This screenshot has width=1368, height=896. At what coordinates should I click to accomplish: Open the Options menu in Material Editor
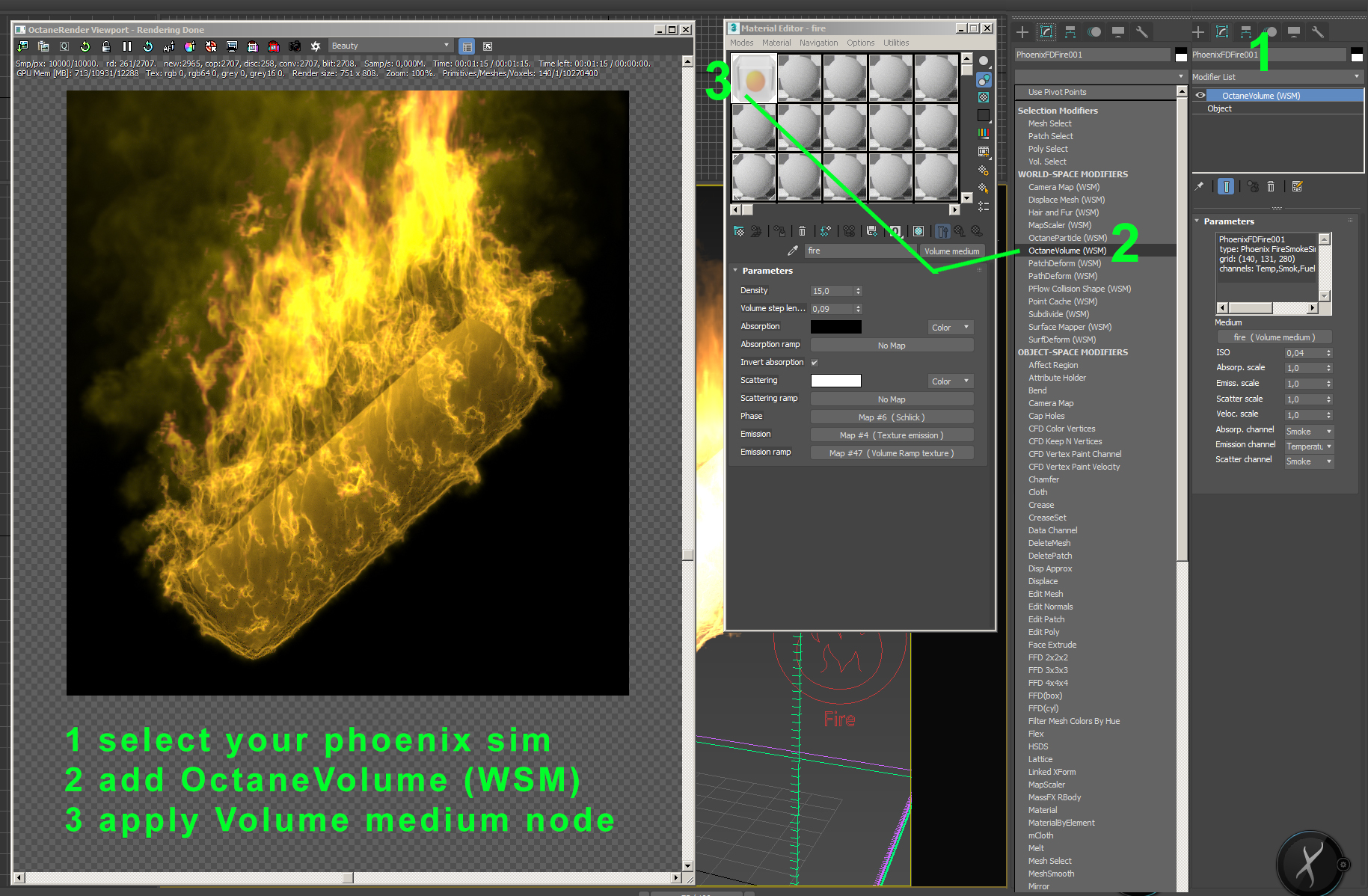point(860,43)
